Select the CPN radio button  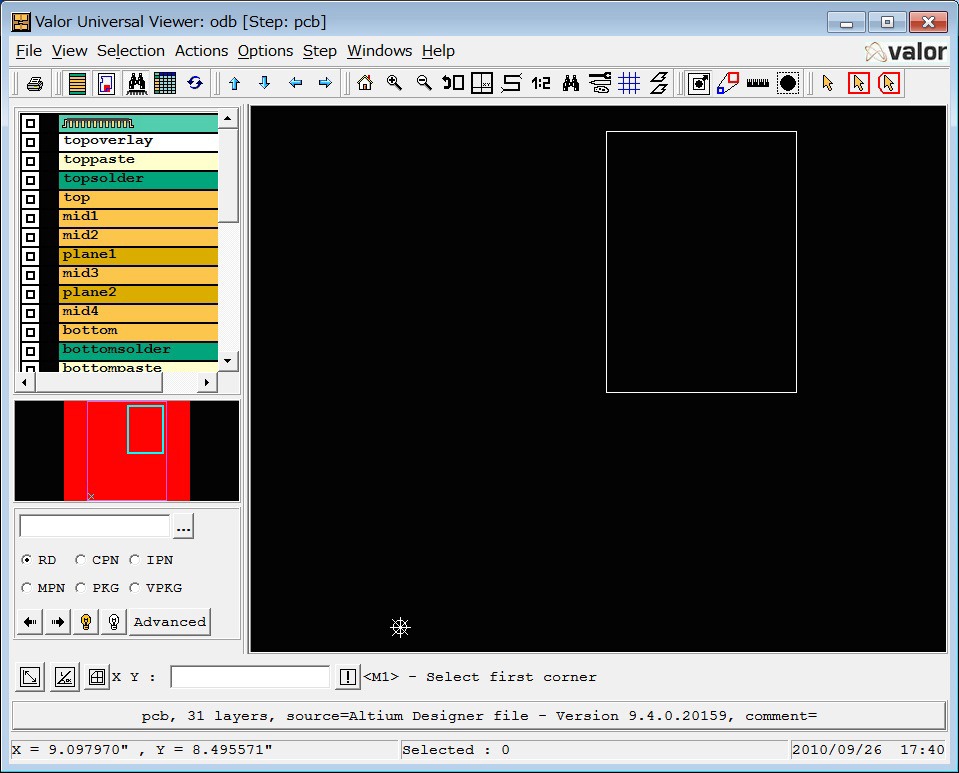coord(80,560)
